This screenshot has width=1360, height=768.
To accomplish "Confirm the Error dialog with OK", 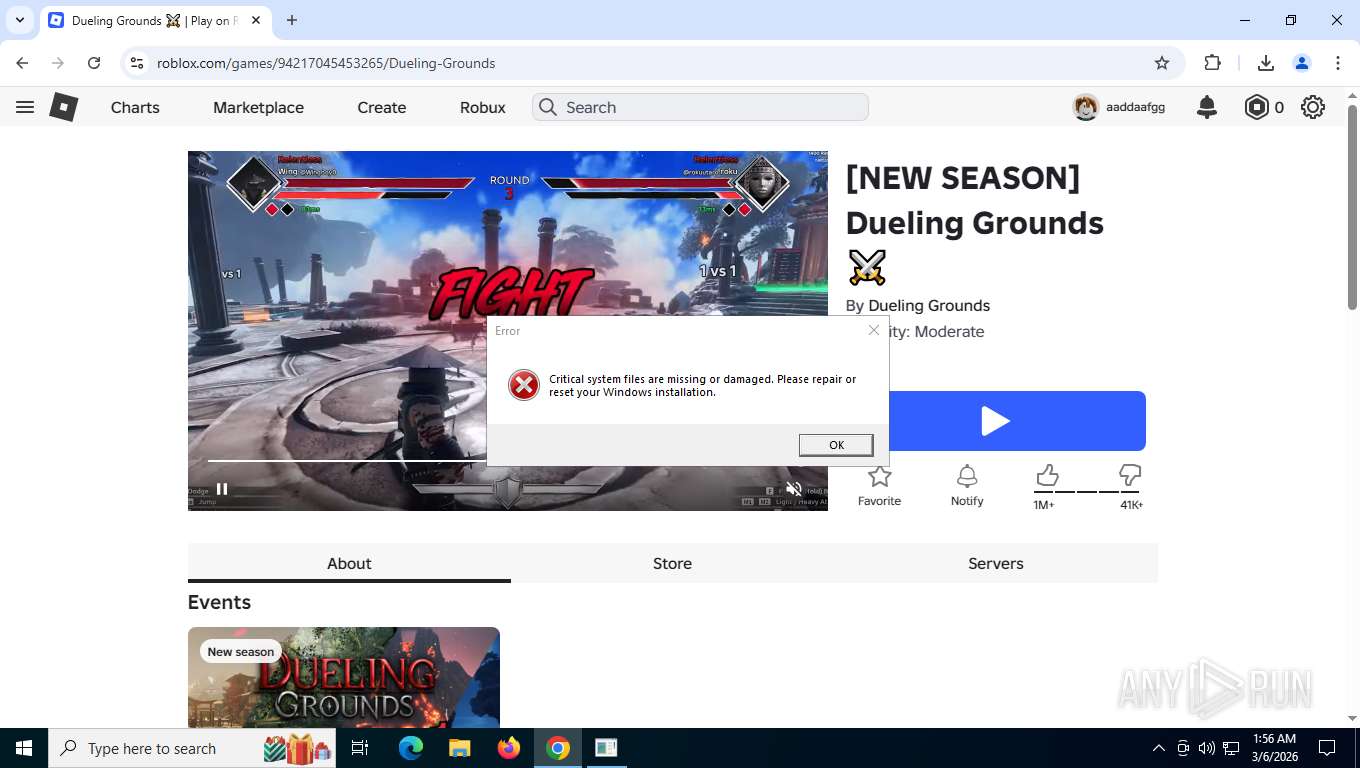I will 836,445.
